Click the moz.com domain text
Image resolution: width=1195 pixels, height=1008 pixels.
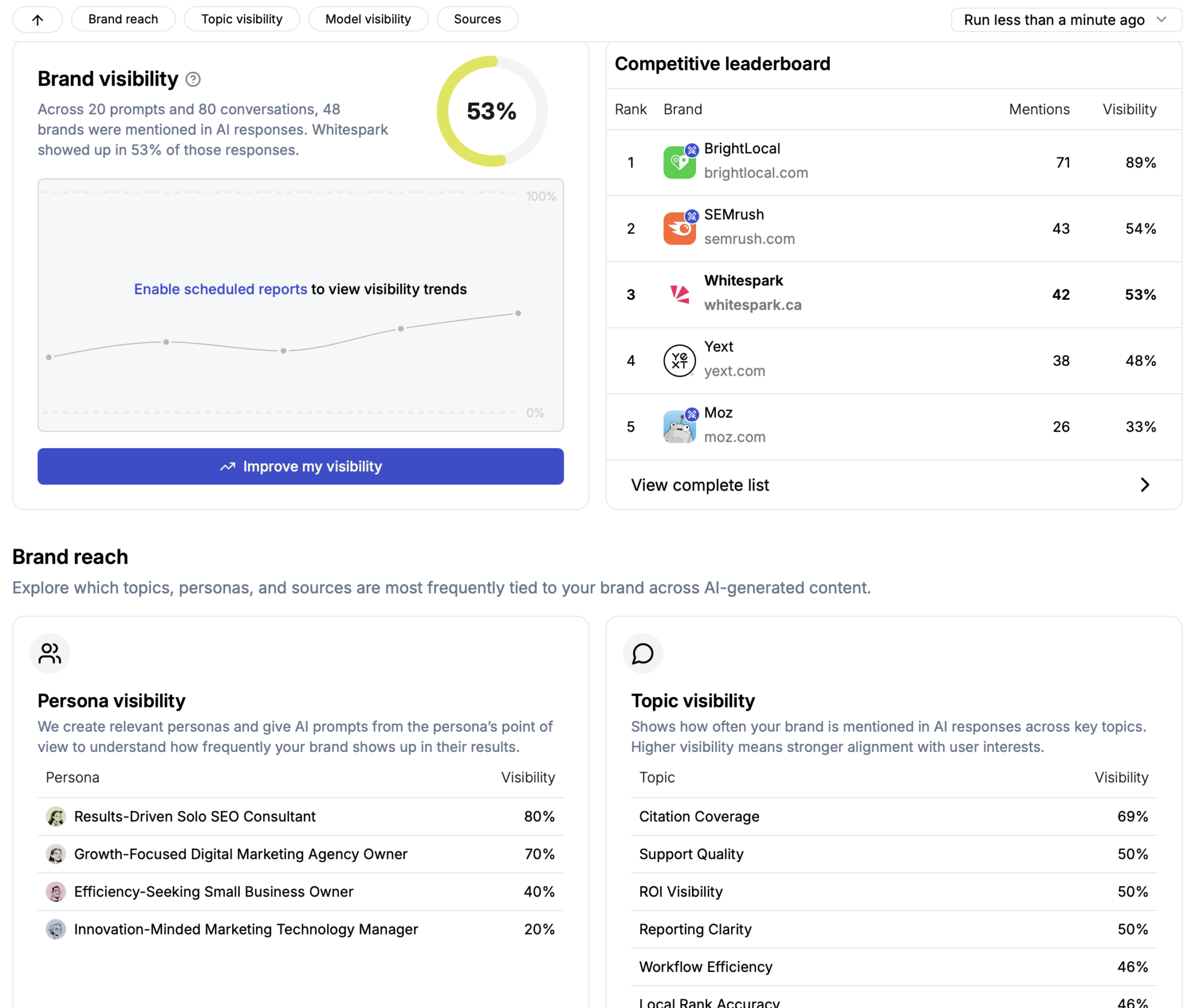(735, 436)
